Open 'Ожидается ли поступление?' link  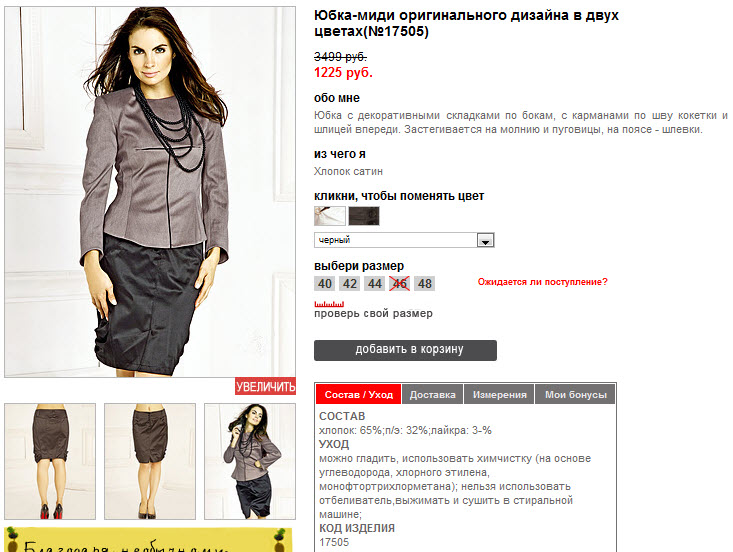542,282
